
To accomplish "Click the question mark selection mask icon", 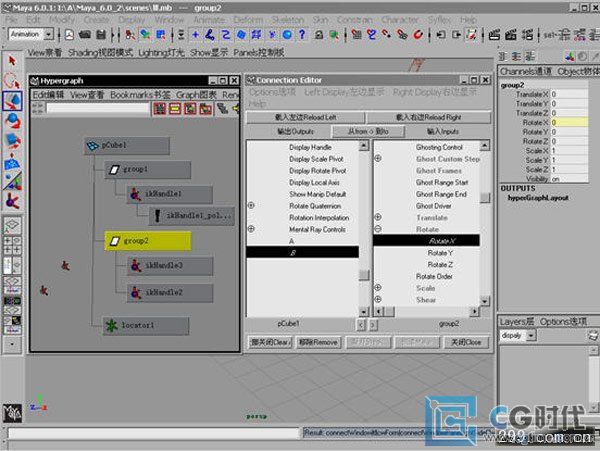I will (x=302, y=35).
